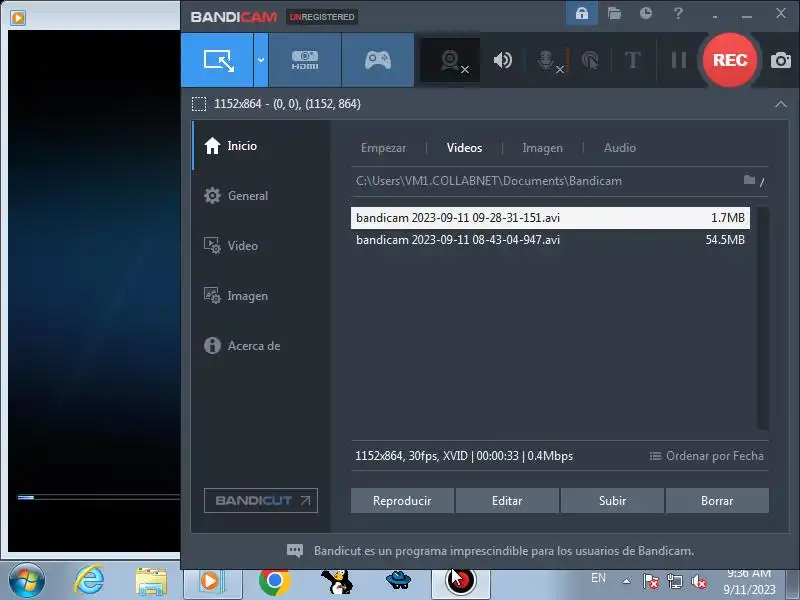Switch to the Videos tab
This screenshot has height=600, width=800.
(464, 148)
